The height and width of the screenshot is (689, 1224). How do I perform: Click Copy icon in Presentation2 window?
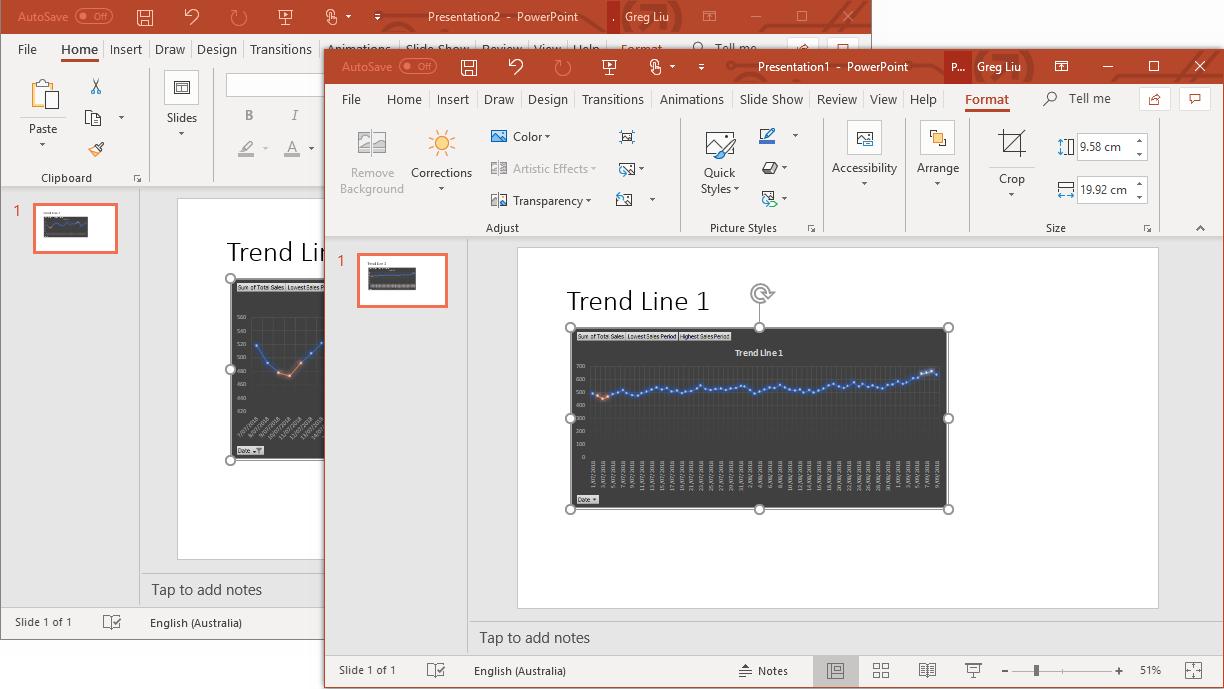click(93, 118)
